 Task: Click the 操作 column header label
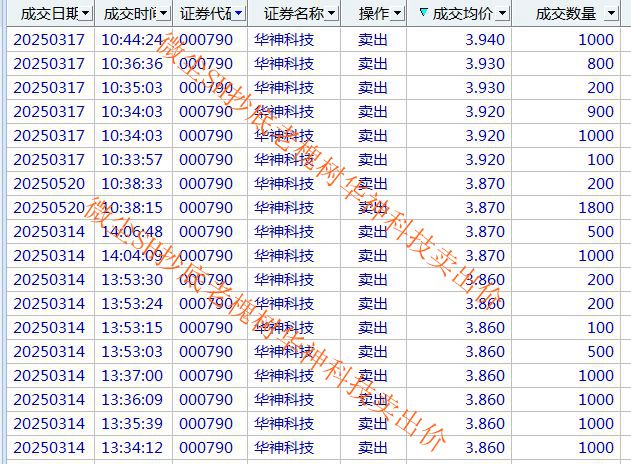pyautogui.click(x=374, y=14)
